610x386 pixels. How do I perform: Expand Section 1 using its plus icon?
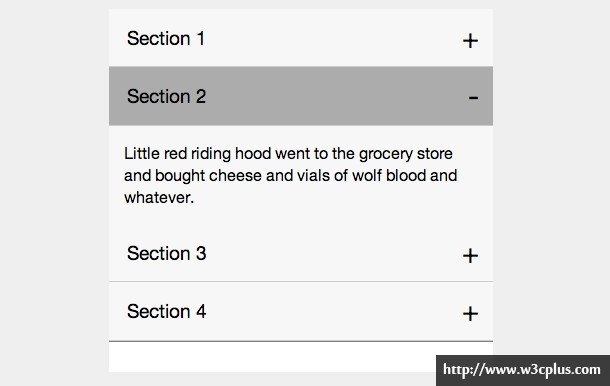pyautogui.click(x=470, y=40)
